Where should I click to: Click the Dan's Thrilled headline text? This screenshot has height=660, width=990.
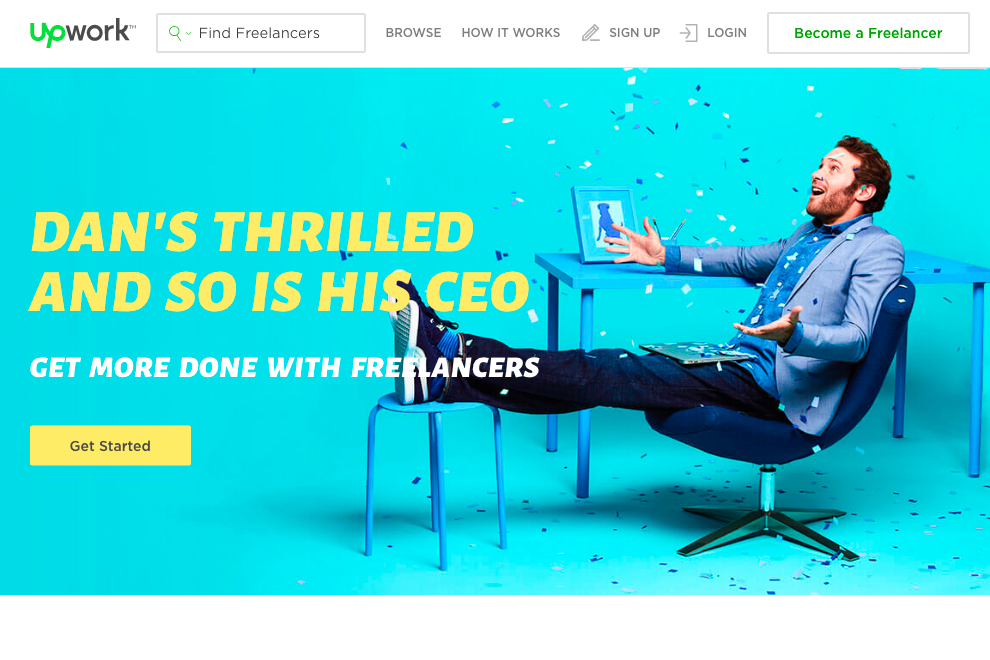point(280,261)
